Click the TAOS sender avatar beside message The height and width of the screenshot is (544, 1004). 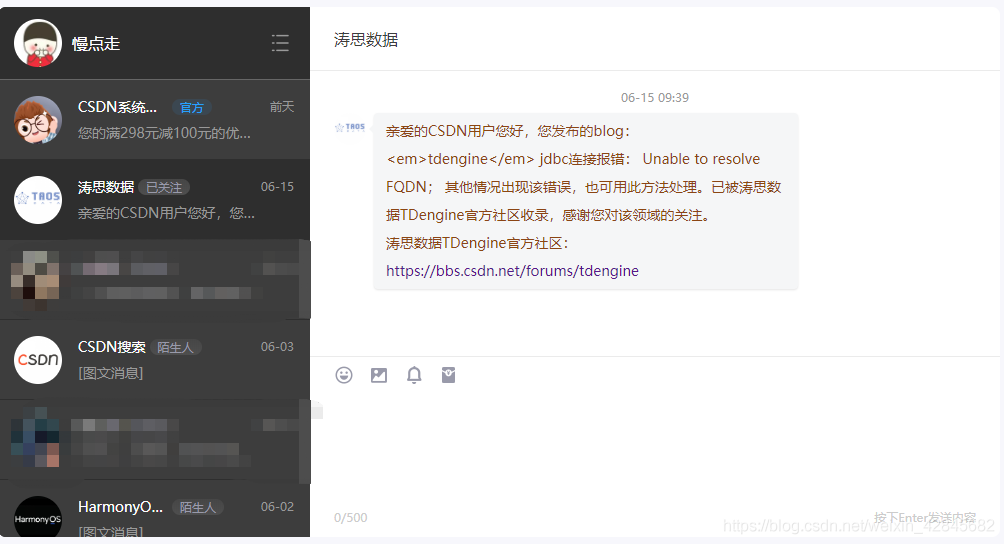[x=350, y=127]
